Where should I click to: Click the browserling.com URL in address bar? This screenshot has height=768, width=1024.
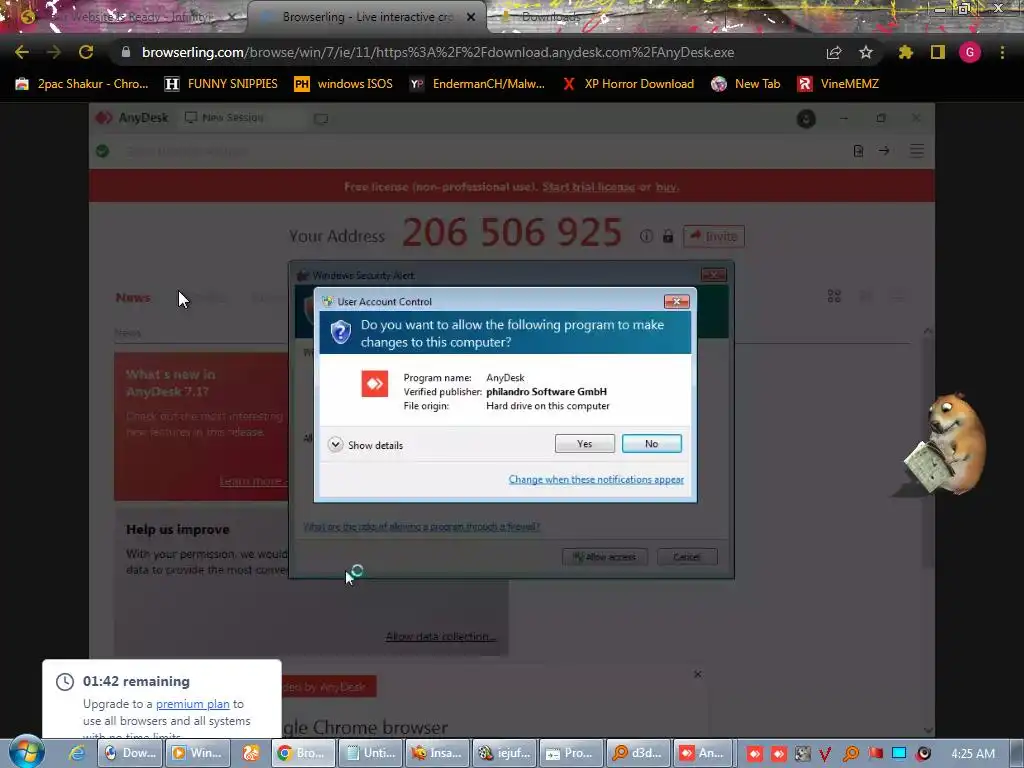[x=438, y=52]
